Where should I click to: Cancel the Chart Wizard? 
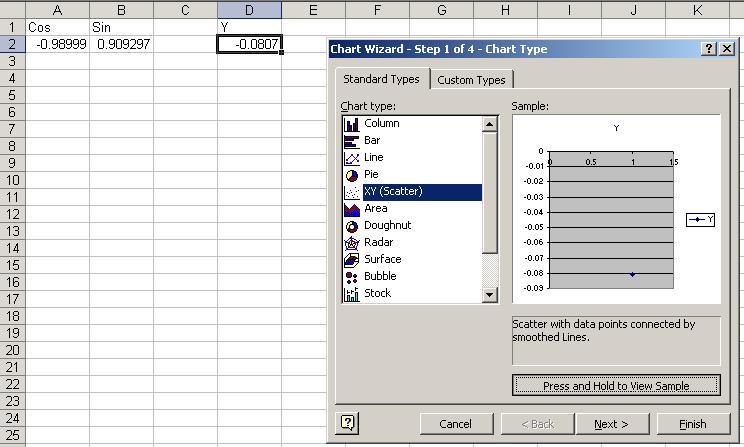455,424
